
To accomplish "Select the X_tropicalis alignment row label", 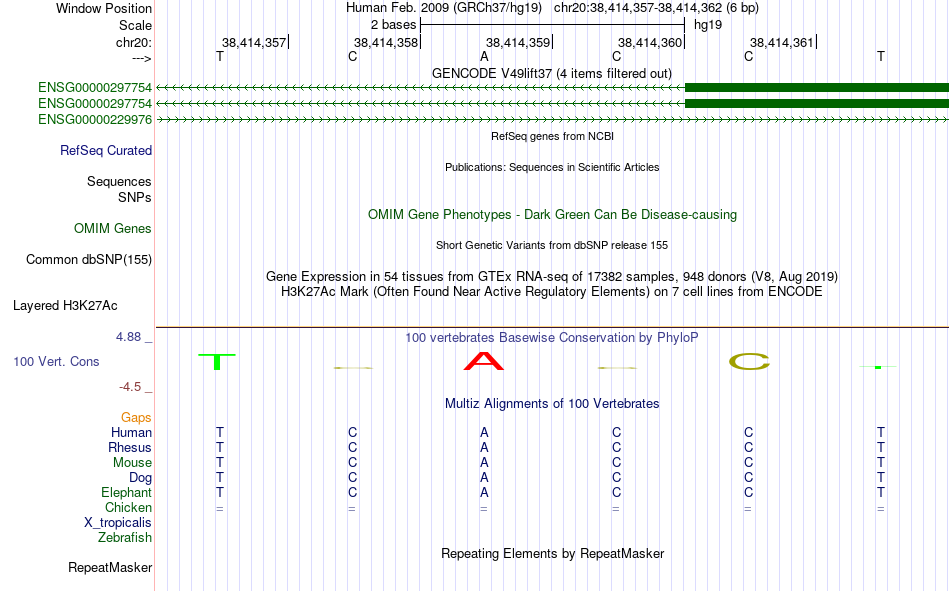I will [118, 523].
